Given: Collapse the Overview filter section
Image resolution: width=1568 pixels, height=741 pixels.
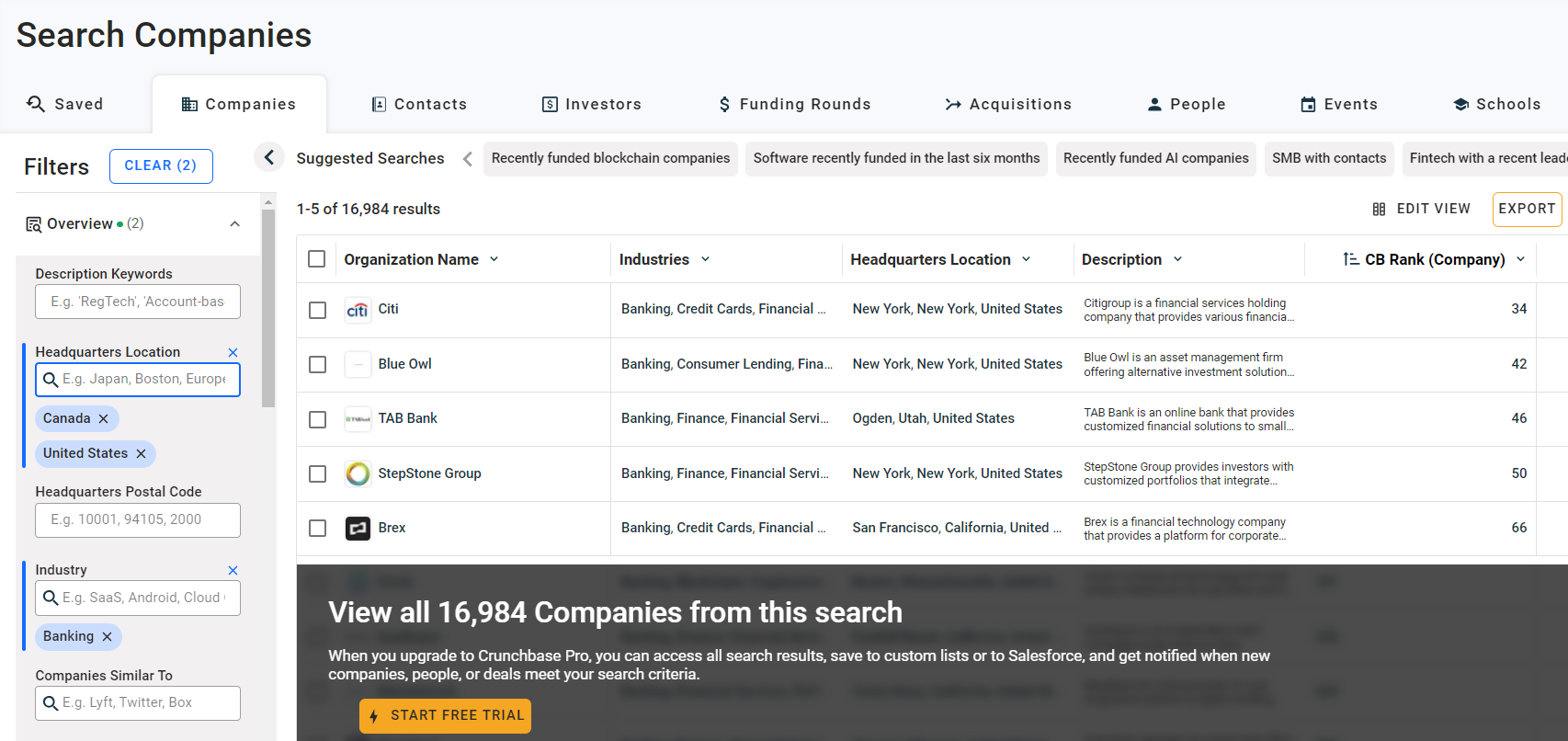Looking at the screenshot, I should coord(234,223).
